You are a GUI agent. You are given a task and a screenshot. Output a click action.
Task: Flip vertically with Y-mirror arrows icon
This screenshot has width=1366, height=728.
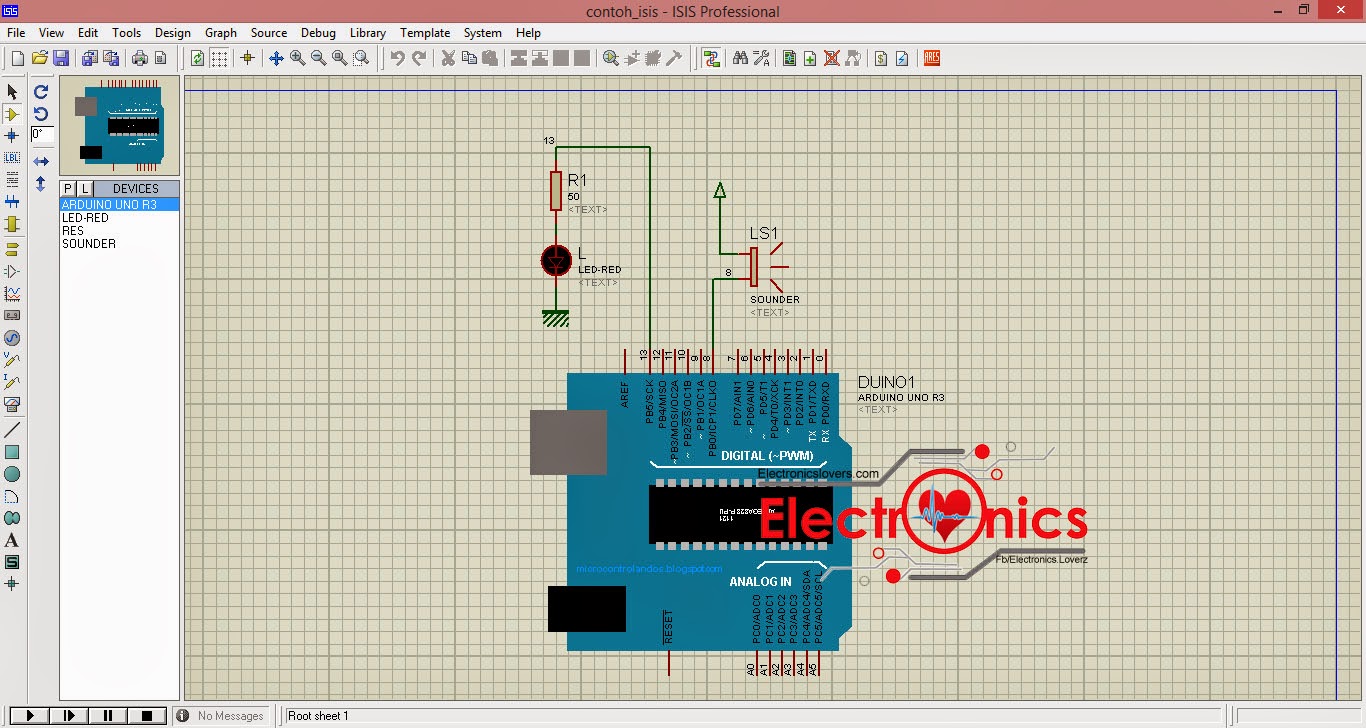coord(41,184)
